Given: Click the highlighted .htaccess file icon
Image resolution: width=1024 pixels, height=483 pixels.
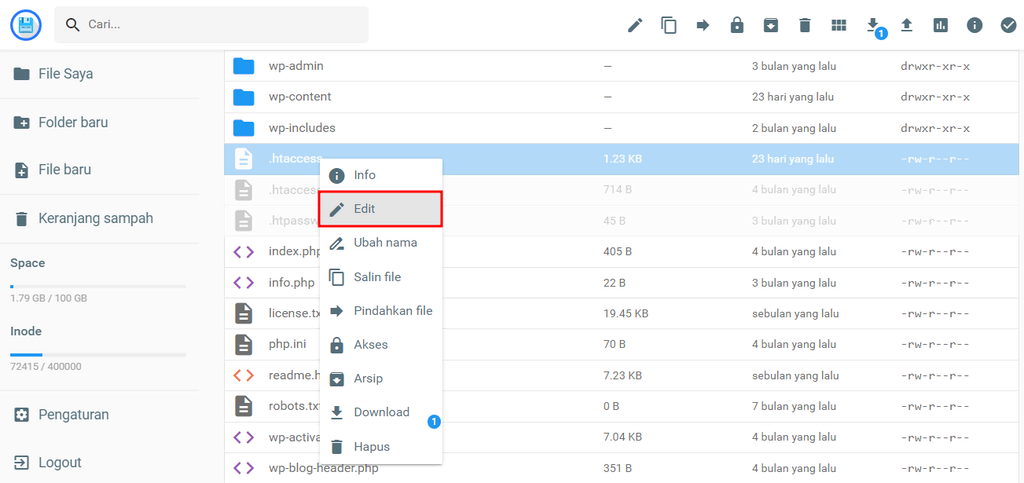Looking at the screenshot, I should 244,159.
